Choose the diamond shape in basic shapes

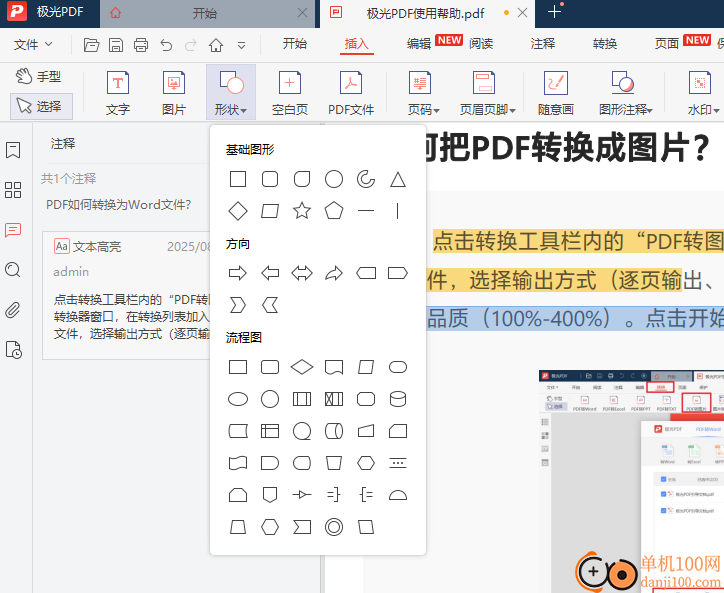coord(238,211)
